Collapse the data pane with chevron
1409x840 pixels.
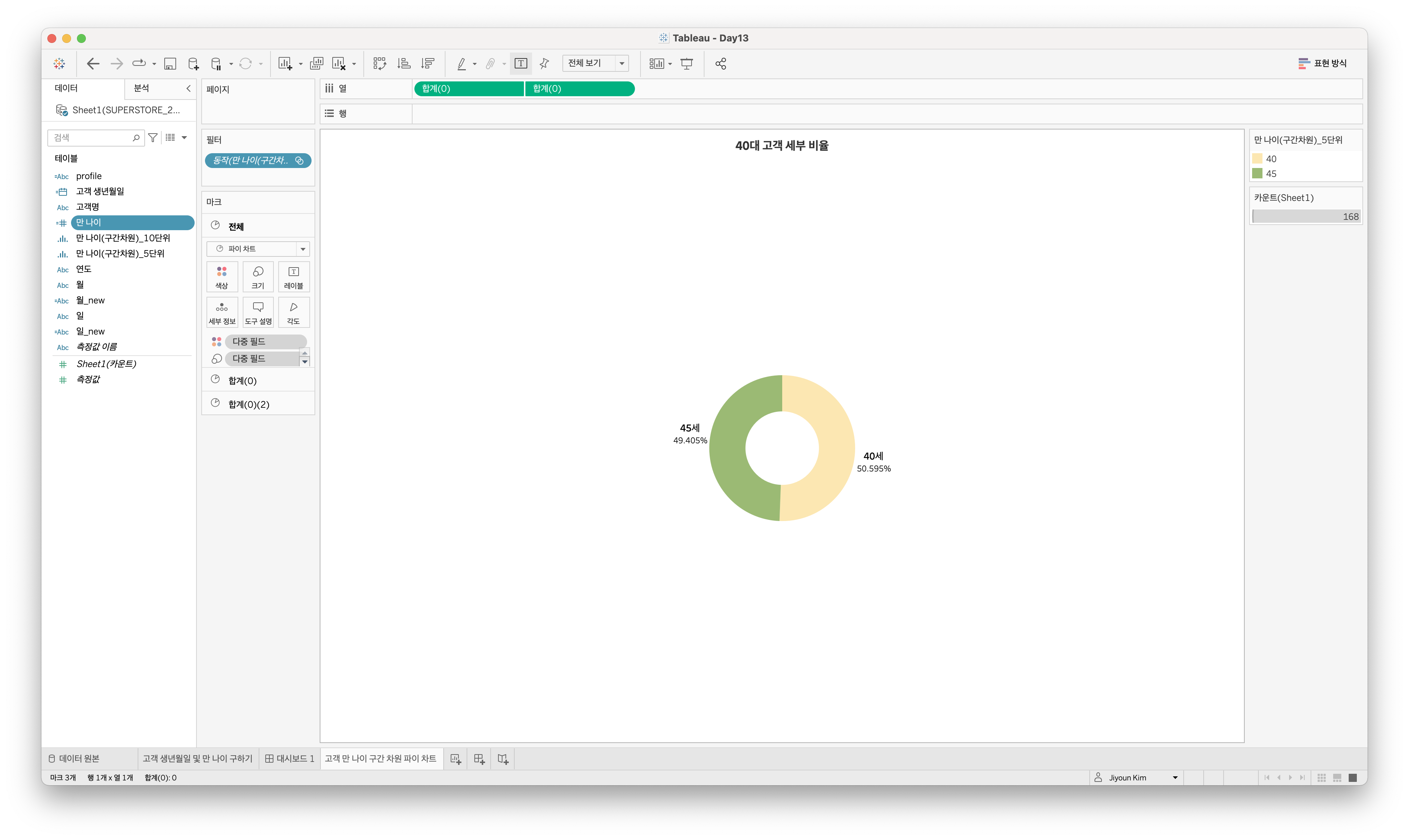click(x=188, y=88)
